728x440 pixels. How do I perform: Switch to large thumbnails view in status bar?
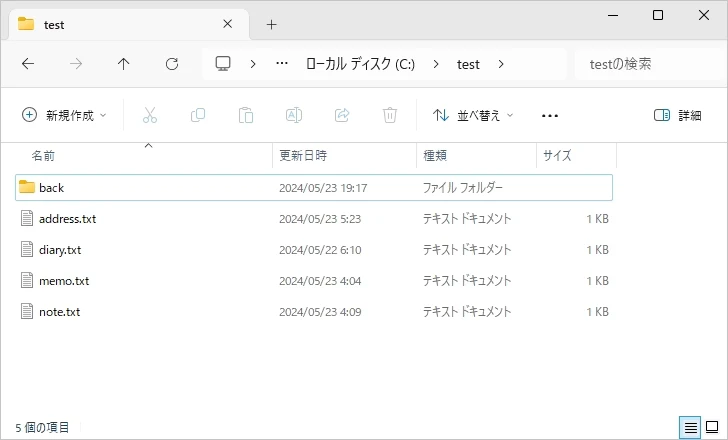pos(712,427)
